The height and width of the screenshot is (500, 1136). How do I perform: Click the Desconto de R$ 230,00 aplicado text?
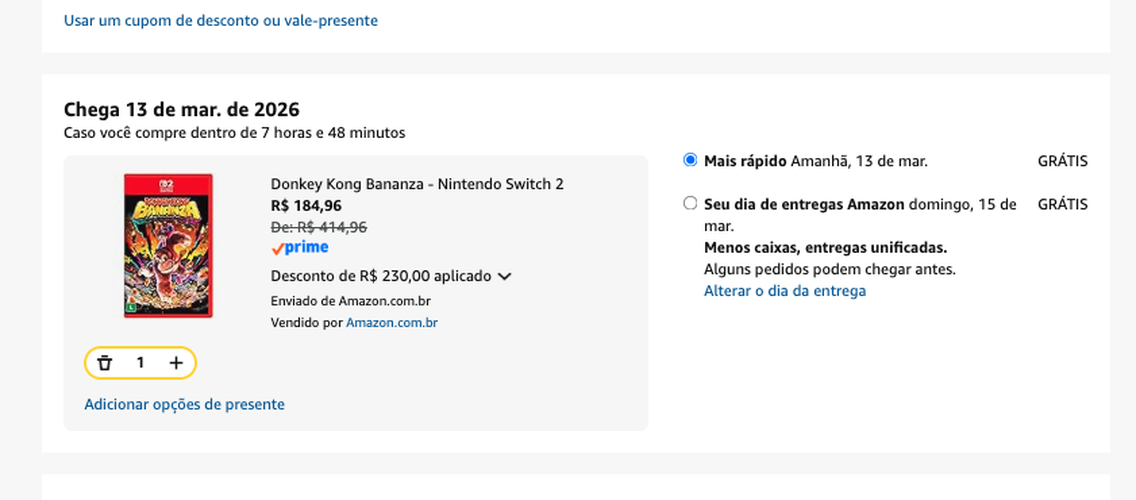pyautogui.click(x=381, y=276)
